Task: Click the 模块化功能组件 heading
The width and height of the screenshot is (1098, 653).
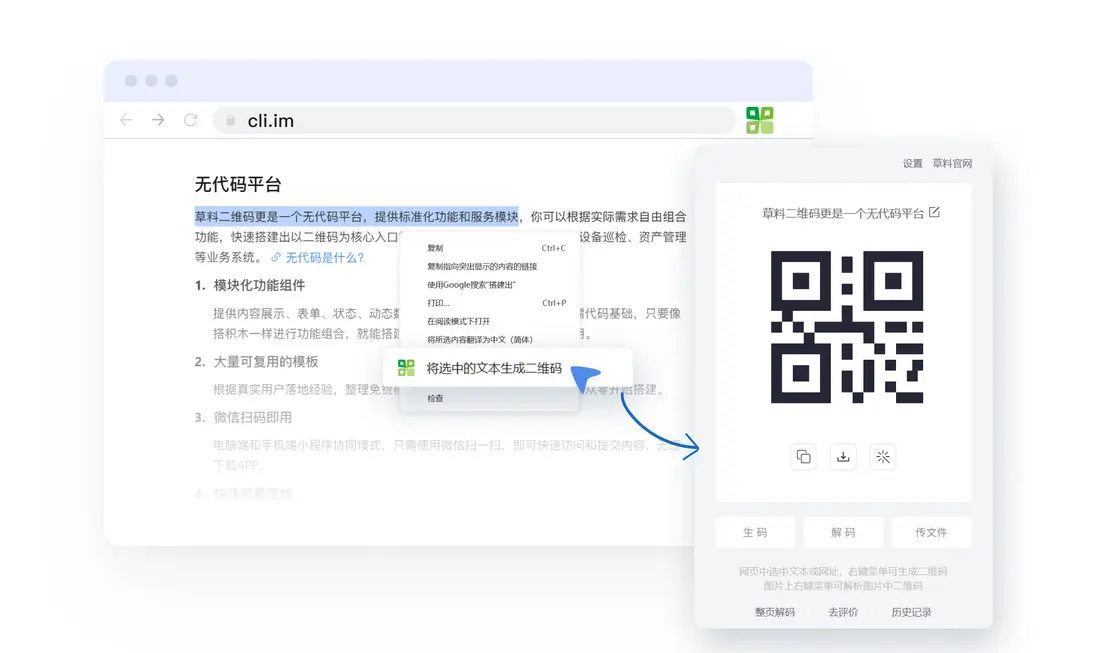Action: click(259, 286)
